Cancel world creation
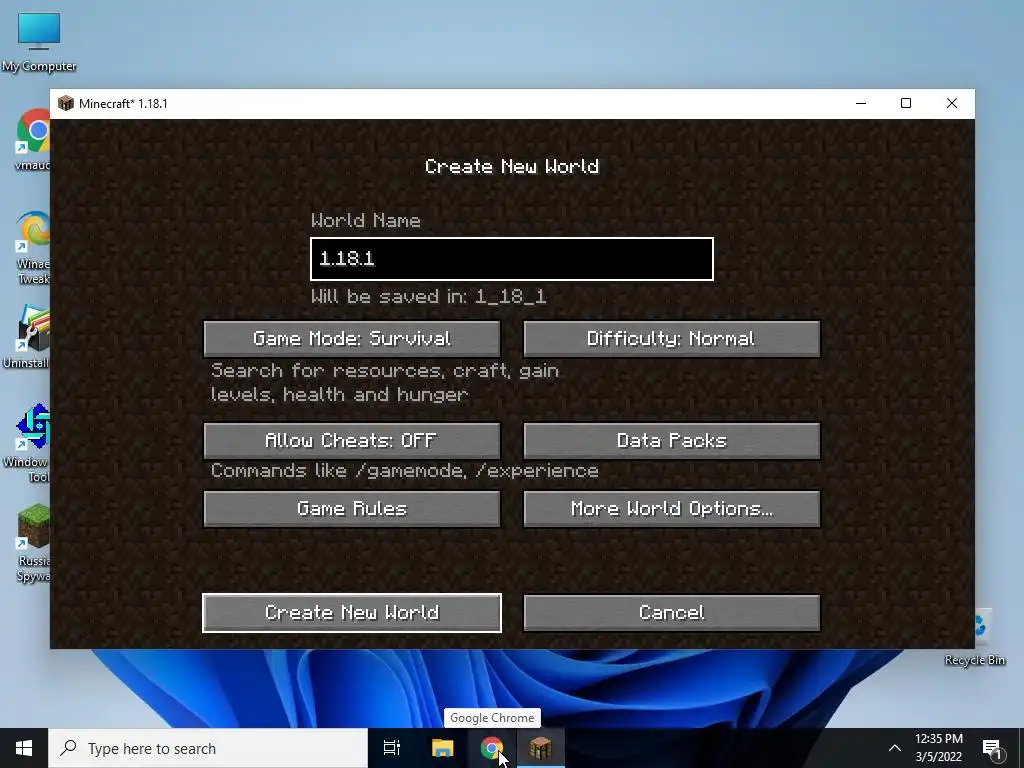1024x768 pixels. [x=671, y=613]
